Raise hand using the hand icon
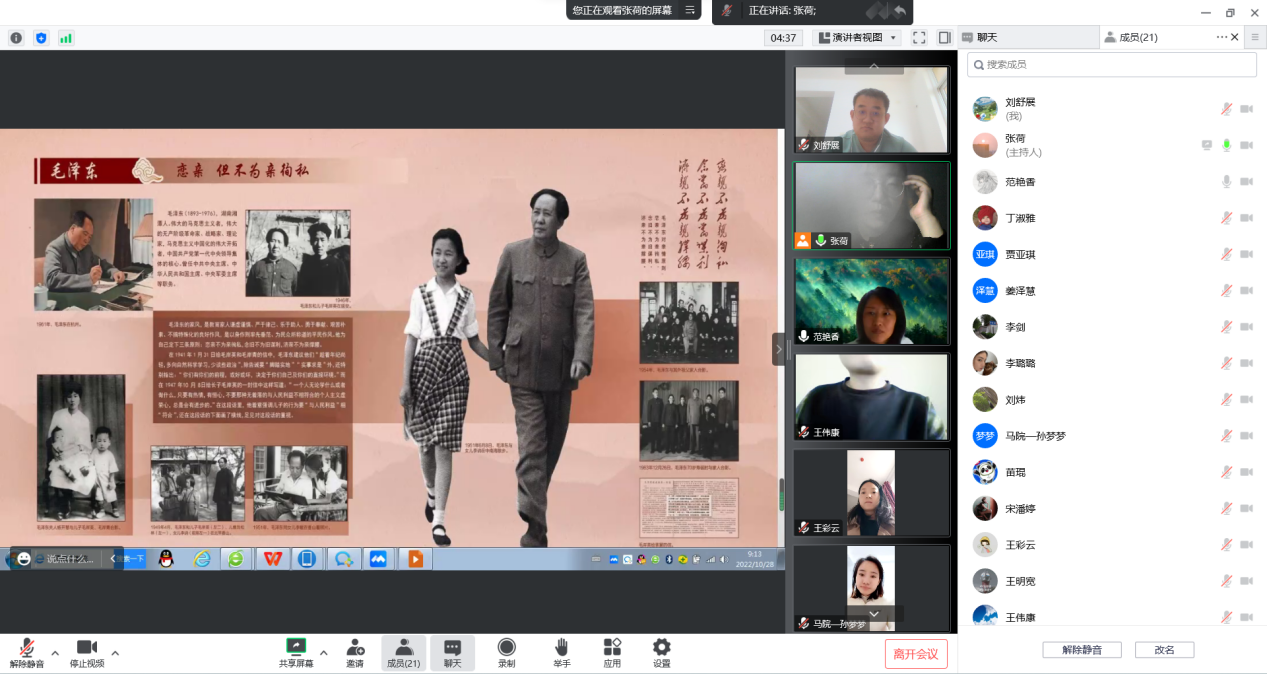Screen dimensions: 1267x674 coord(562,648)
